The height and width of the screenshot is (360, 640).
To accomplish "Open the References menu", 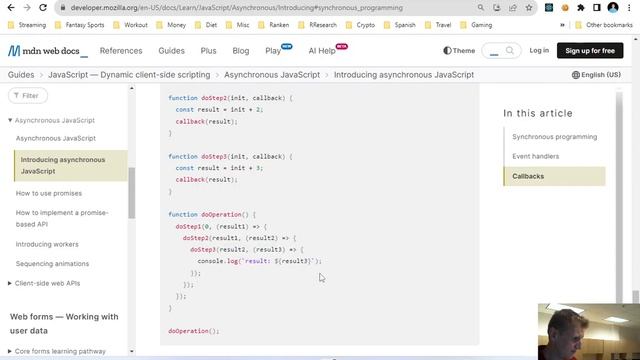I will point(121,51).
